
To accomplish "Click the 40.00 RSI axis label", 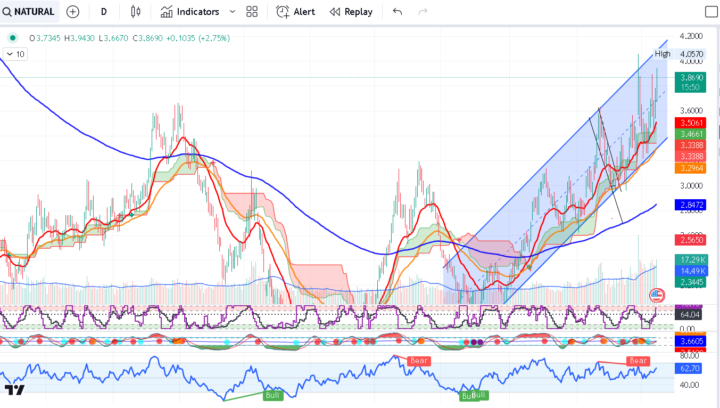I will 689,385.
